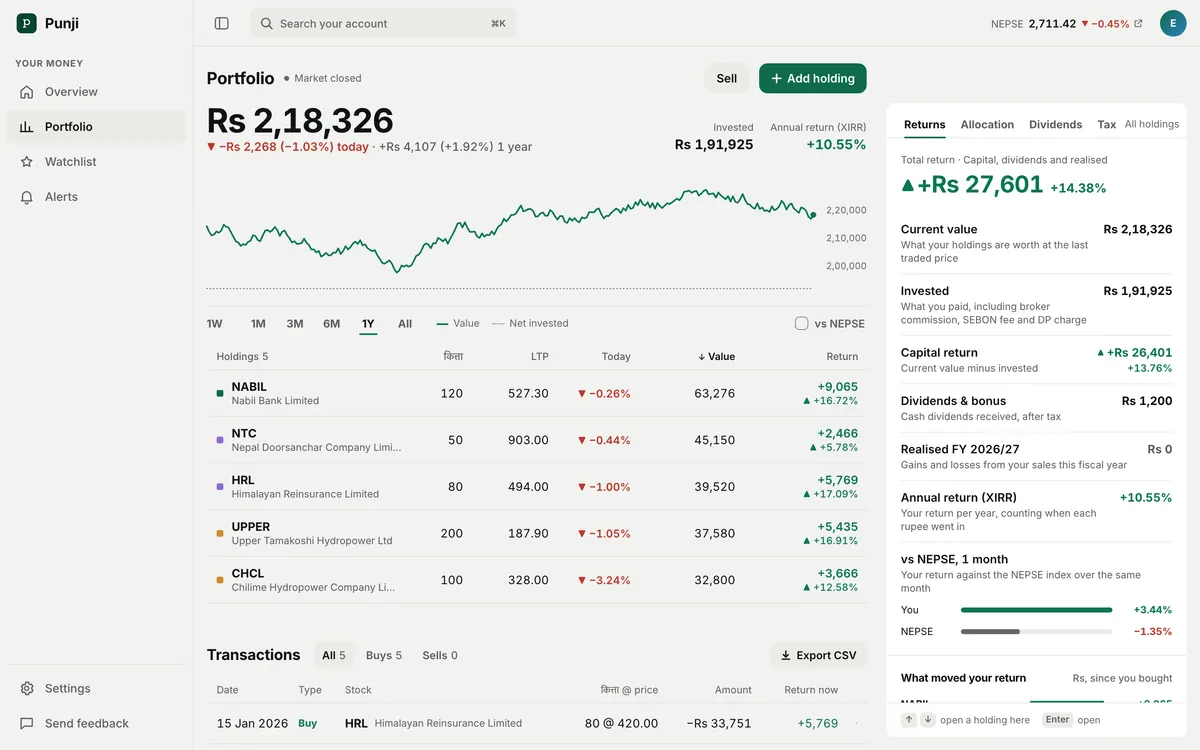Export transactions as CSV
The width and height of the screenshot is (1200, 750).
coord(818,656)
